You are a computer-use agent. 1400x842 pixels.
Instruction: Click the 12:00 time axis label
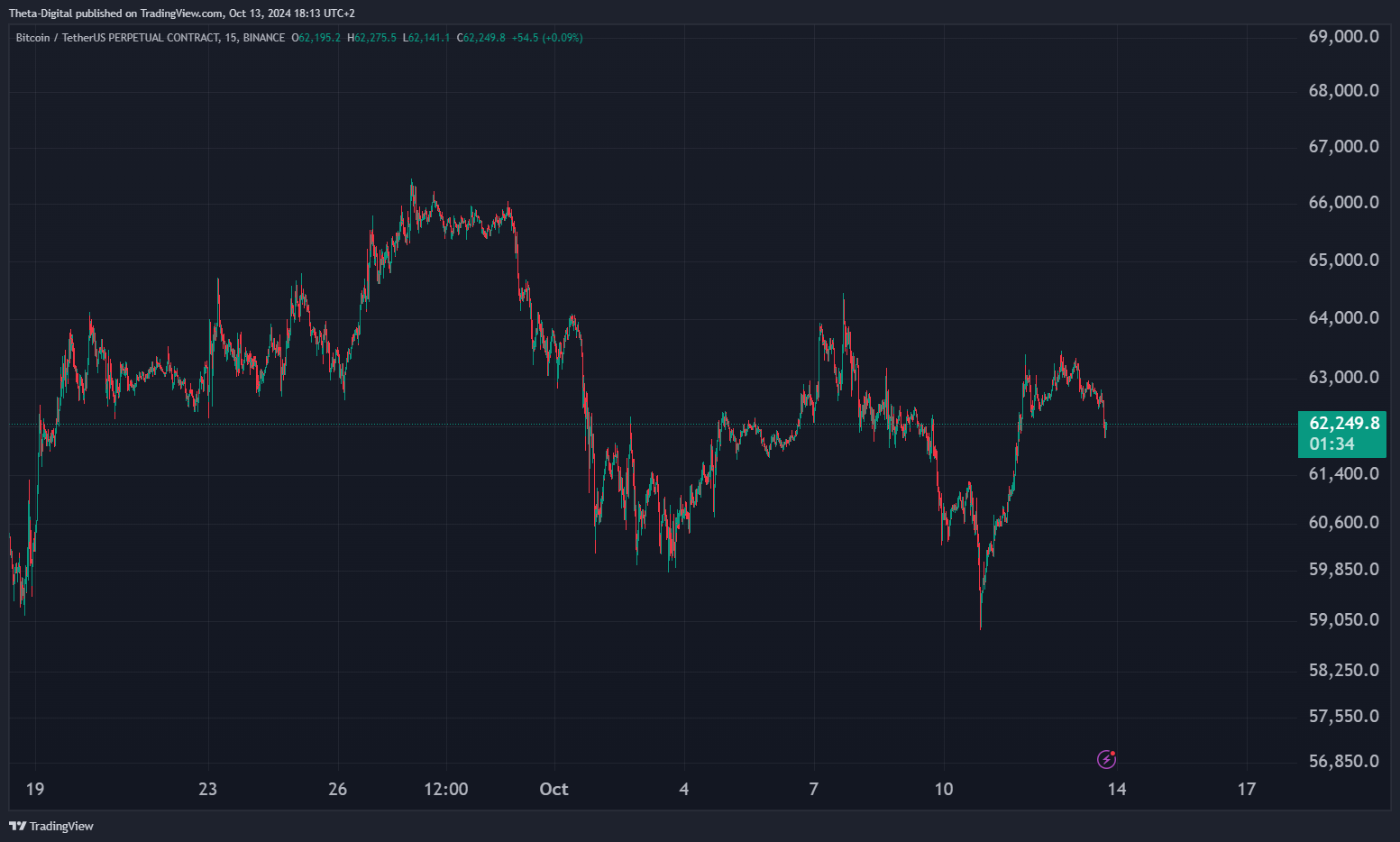tap(446, 790)
